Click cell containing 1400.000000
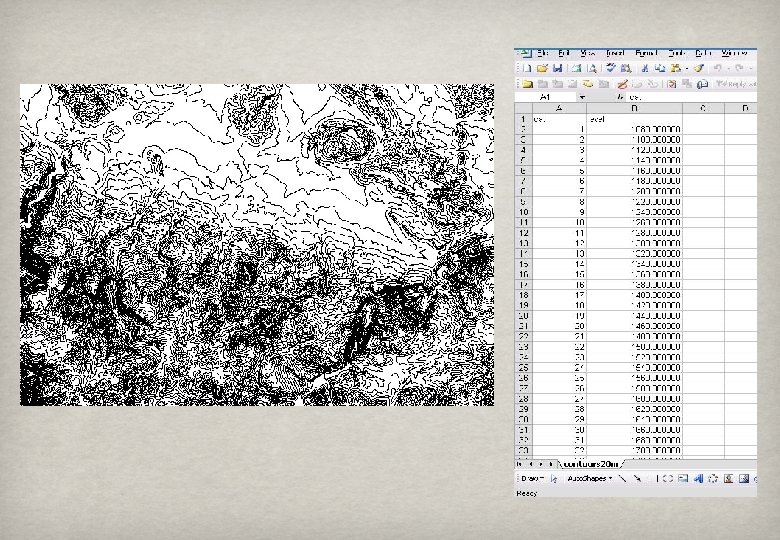 tap(634, 295)
